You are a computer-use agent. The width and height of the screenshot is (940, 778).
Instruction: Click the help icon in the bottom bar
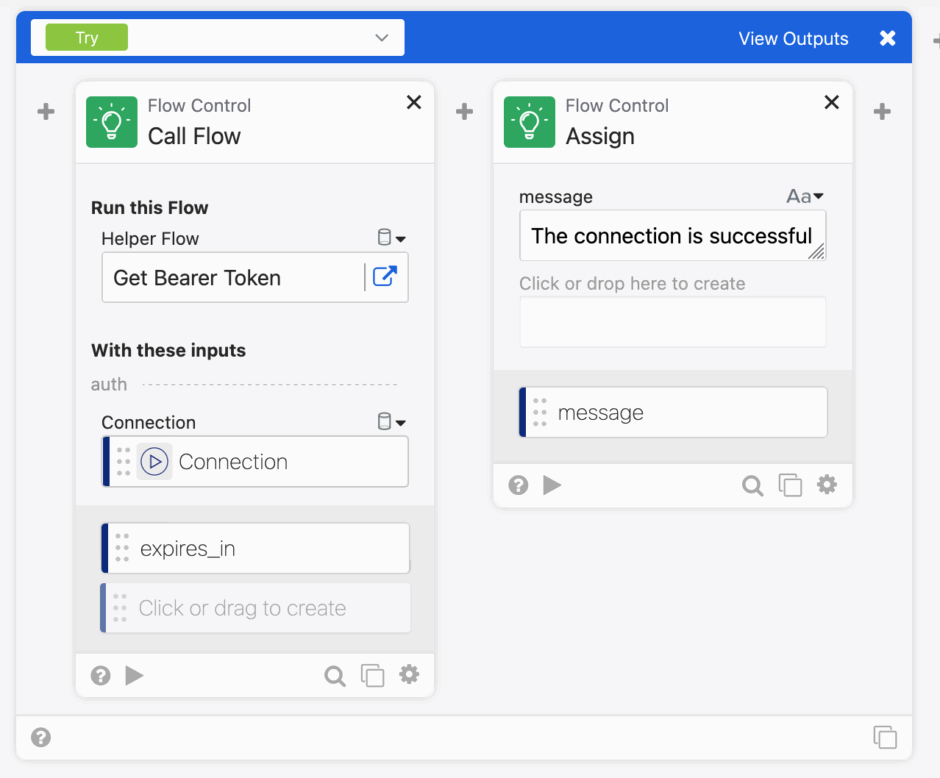pos(40,737)
